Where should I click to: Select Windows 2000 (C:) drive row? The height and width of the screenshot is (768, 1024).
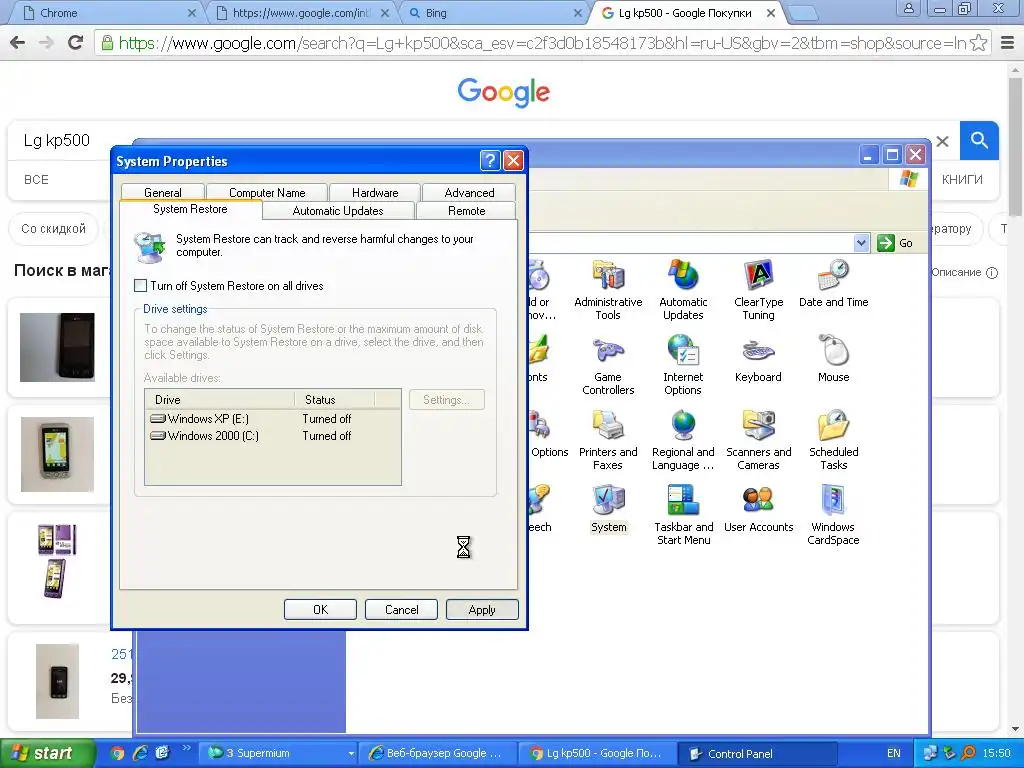(272, 436)
